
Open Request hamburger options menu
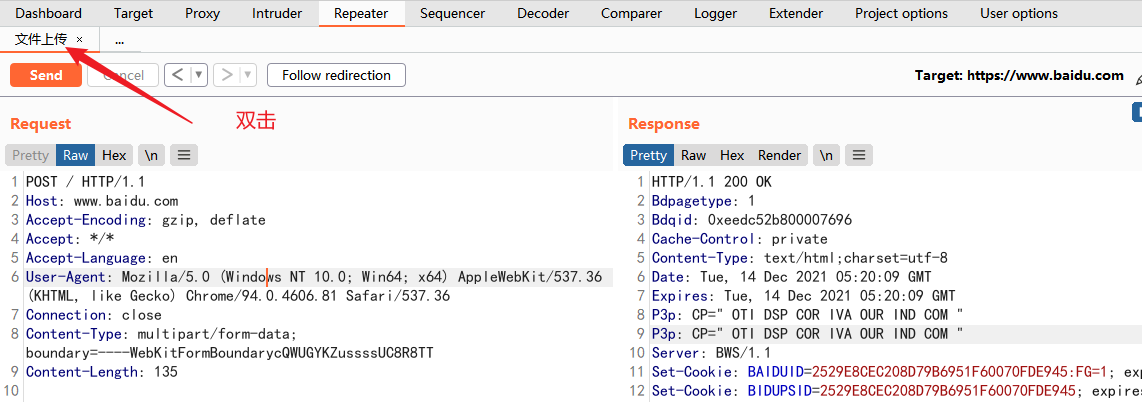[184, 155]
